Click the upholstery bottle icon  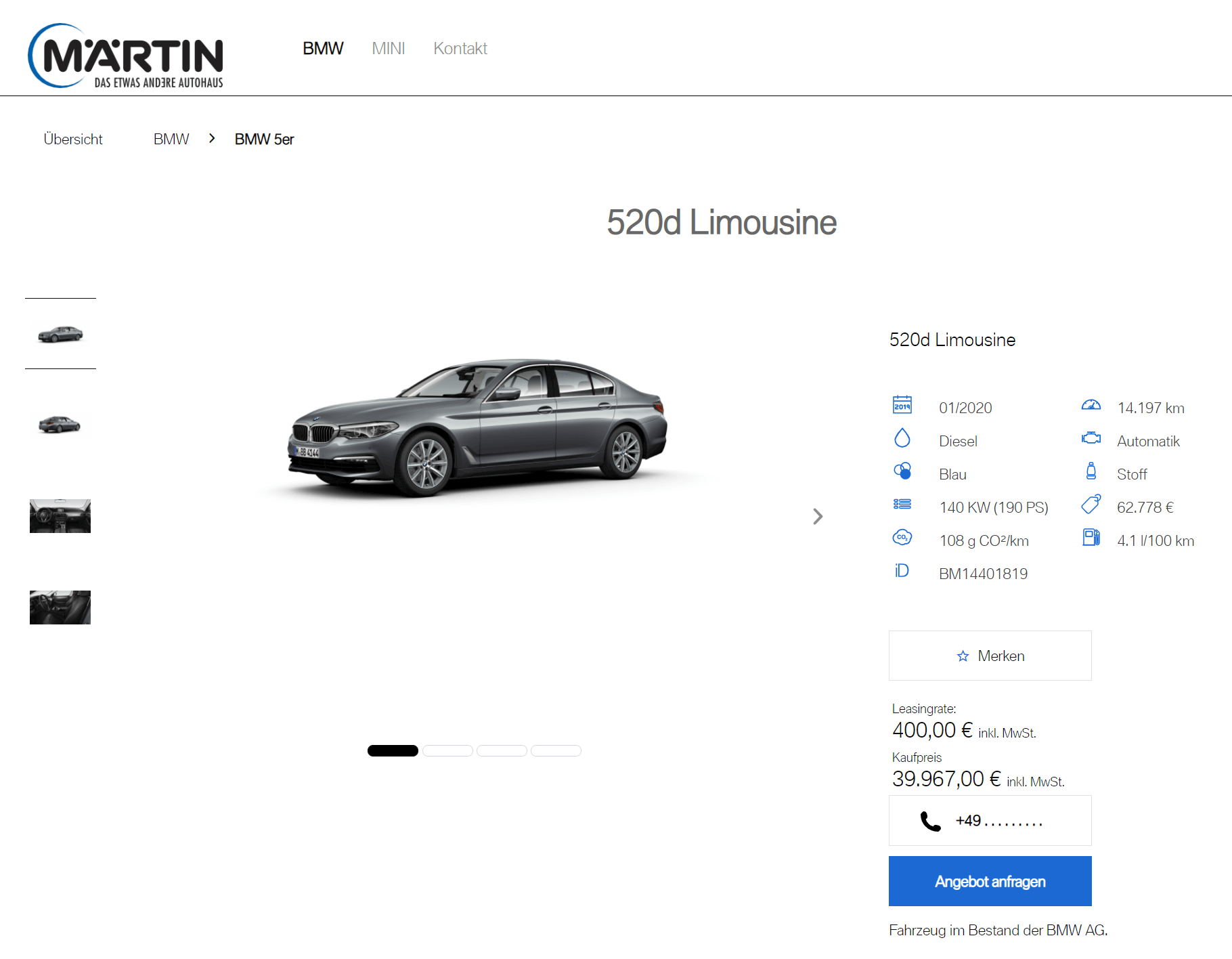point(1091,471)
